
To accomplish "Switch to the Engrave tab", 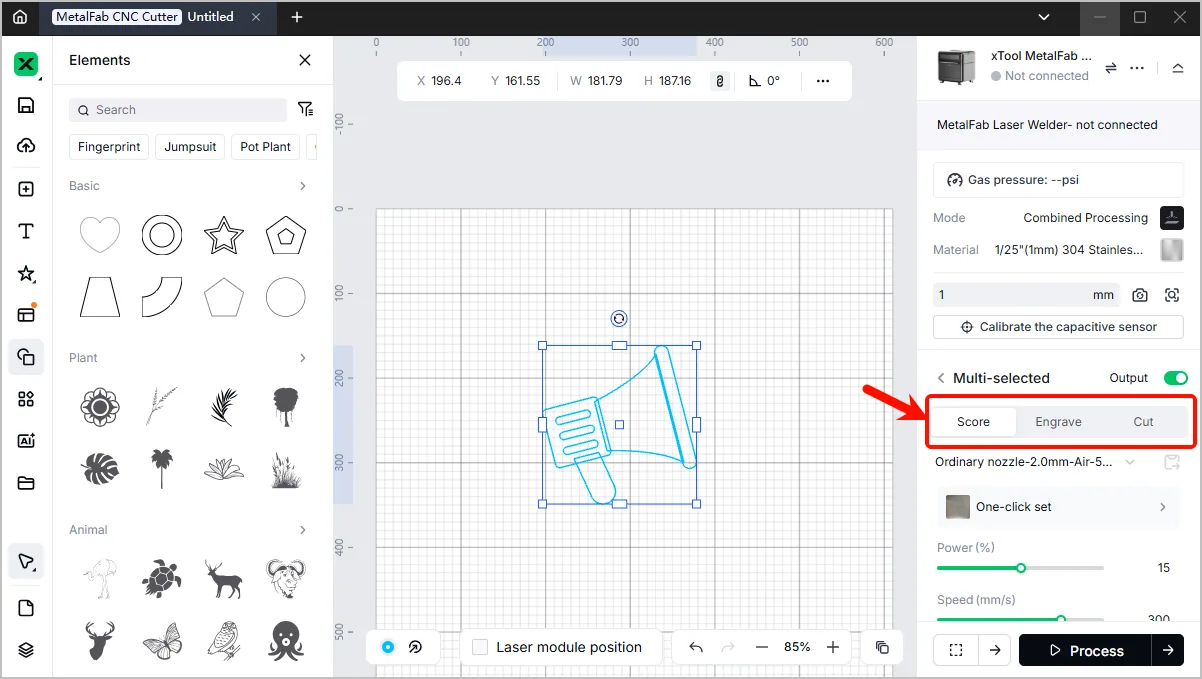I will point(1058,422).
